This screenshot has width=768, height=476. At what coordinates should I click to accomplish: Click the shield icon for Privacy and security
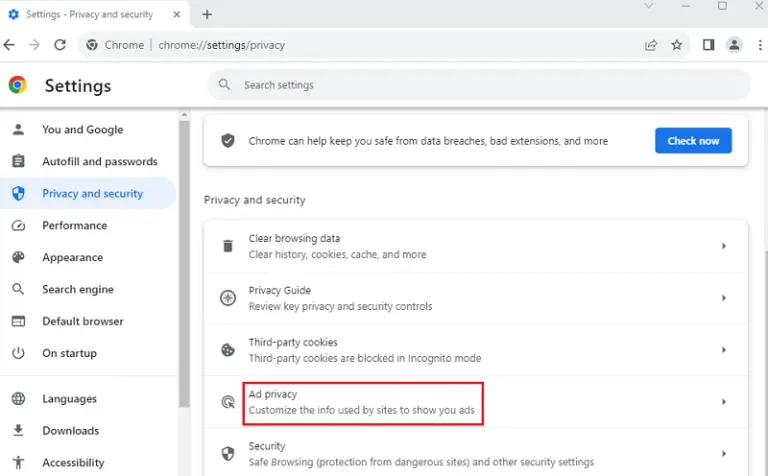(18, 193)
